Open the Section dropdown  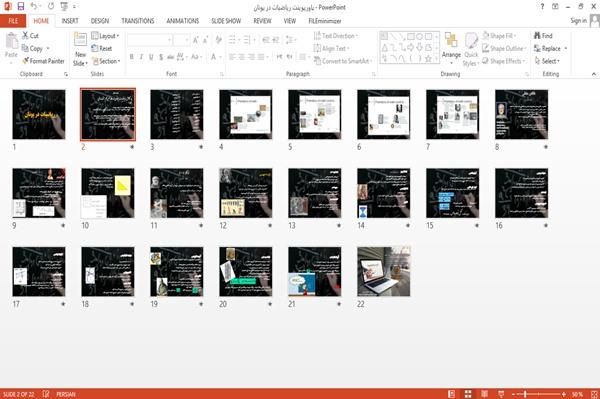click(106, 61)
